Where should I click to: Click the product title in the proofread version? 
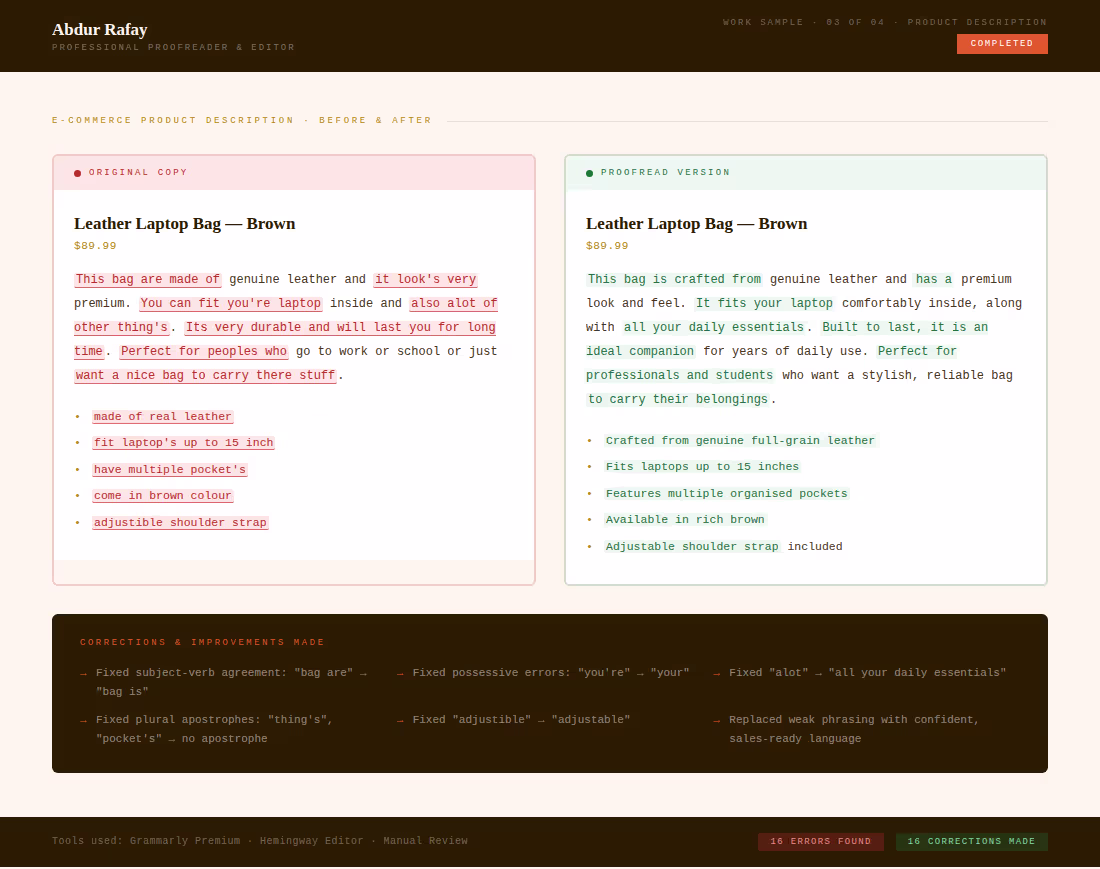tap(697, 224)
